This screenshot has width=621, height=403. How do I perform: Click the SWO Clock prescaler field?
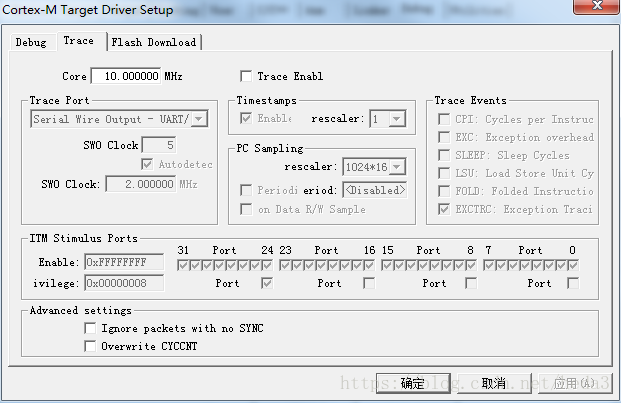coord(159,145)
